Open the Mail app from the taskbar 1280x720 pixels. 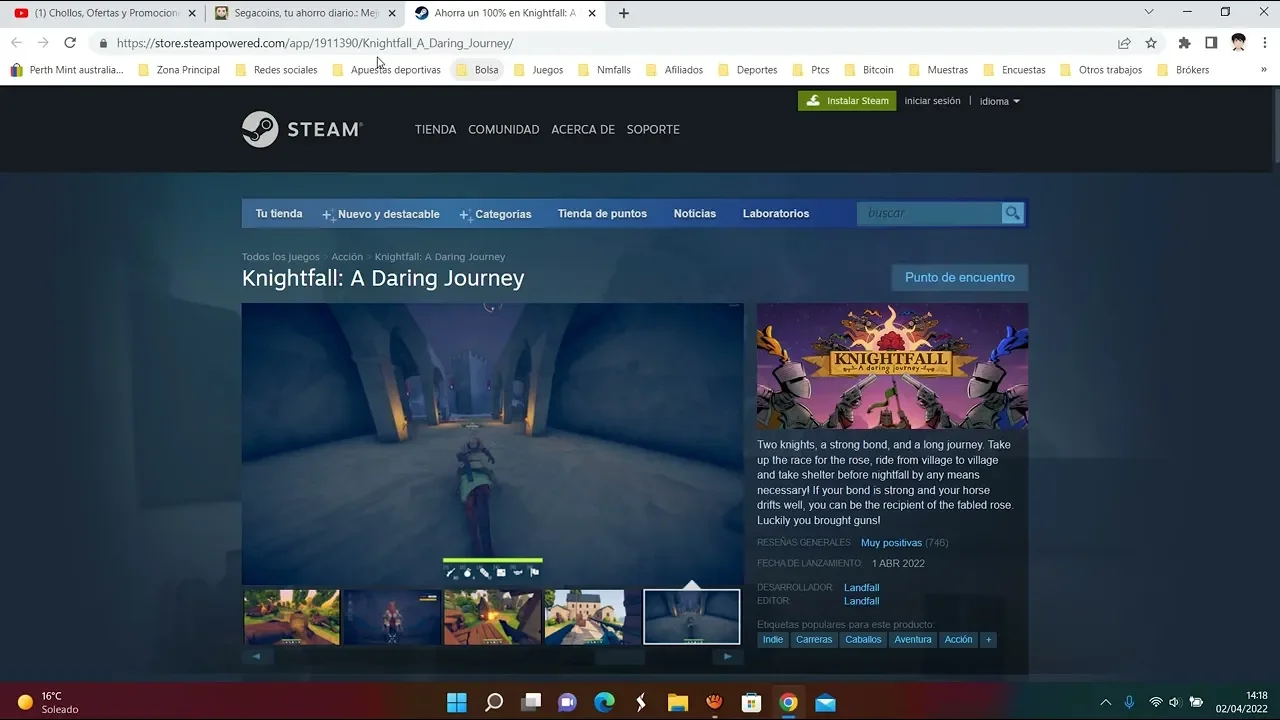click(825, 702)
